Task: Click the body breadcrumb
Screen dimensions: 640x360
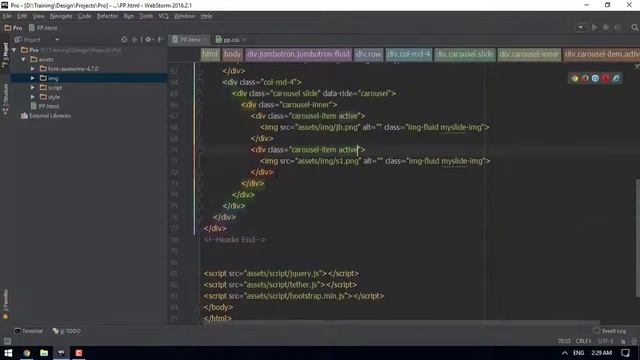Action: pyautogui.click(x=232, y=54)
